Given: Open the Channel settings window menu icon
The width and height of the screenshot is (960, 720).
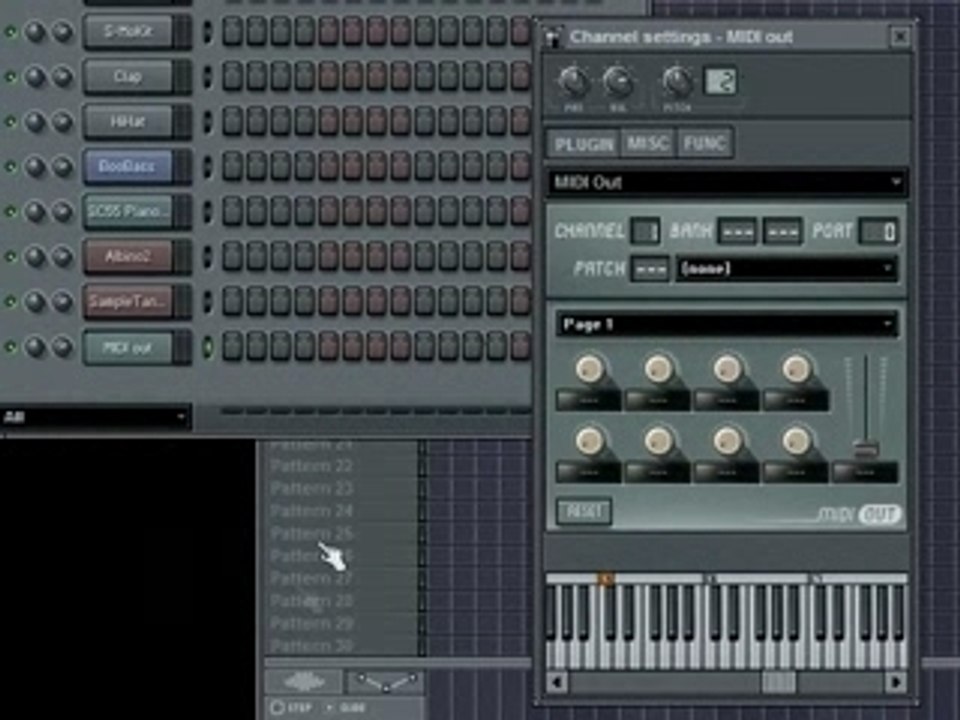Looking at the screenshot, I should point(553,37).
